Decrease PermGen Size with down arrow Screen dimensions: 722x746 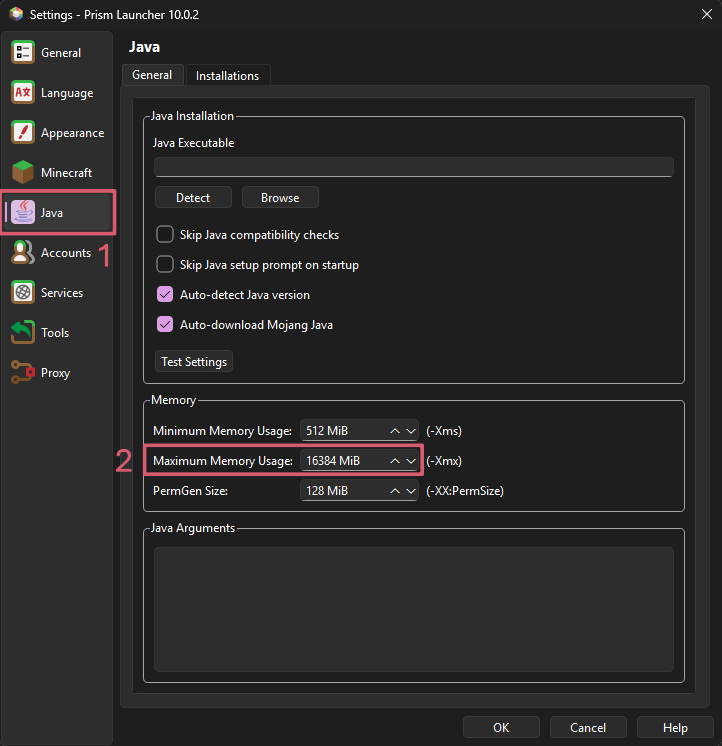411,491
